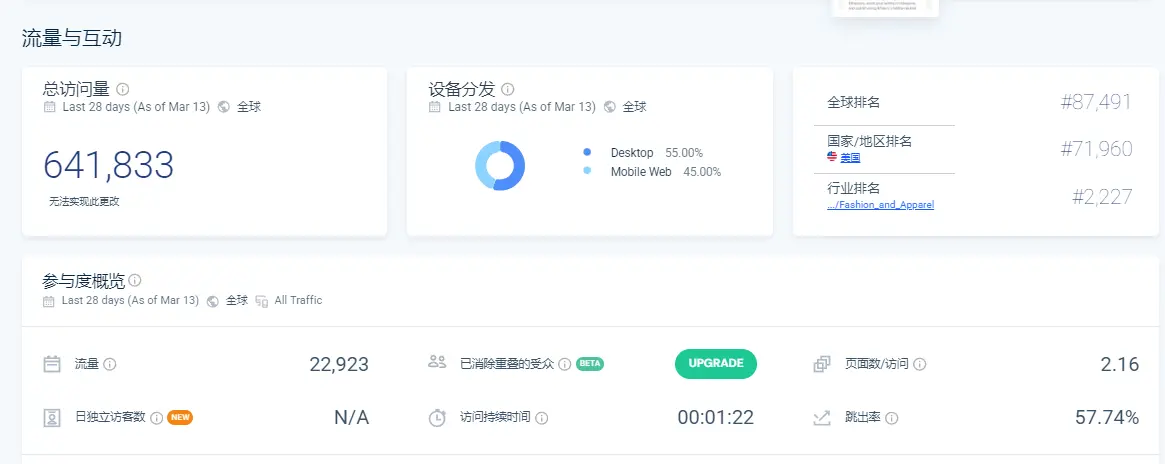Open the 美国 country ranking link
Image resolution: width=1165 pixels, height=464 pixels.
tap(849, 158)
